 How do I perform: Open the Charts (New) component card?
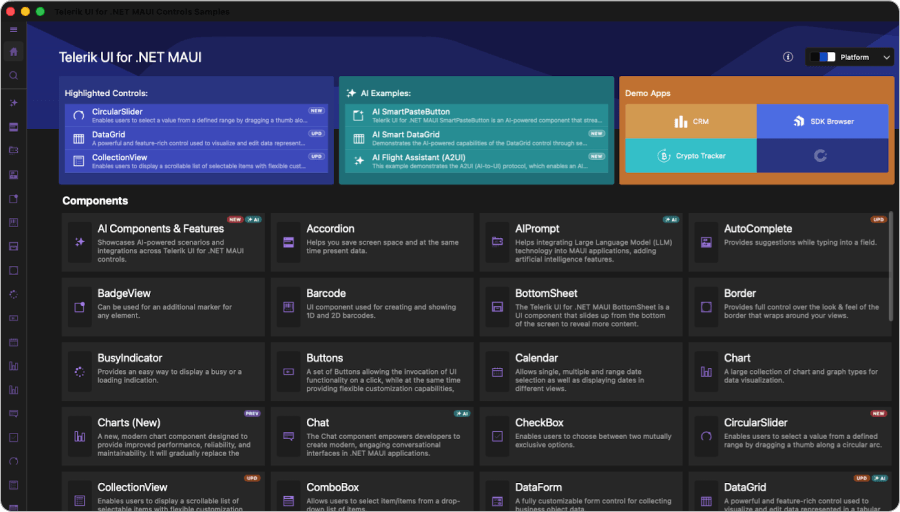163,437
